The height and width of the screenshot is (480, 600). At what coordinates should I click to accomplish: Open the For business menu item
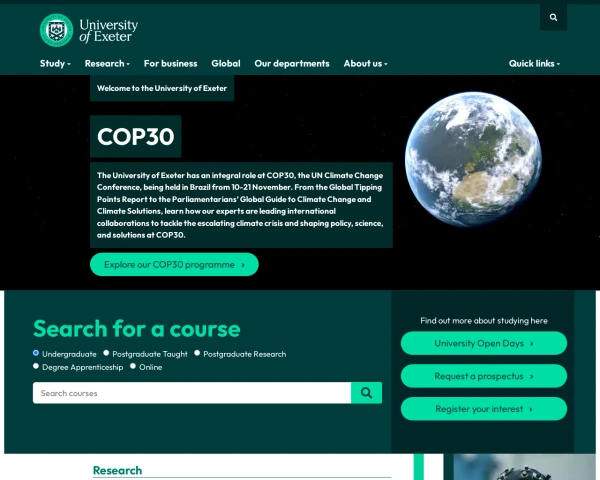[x=171, y=64]
